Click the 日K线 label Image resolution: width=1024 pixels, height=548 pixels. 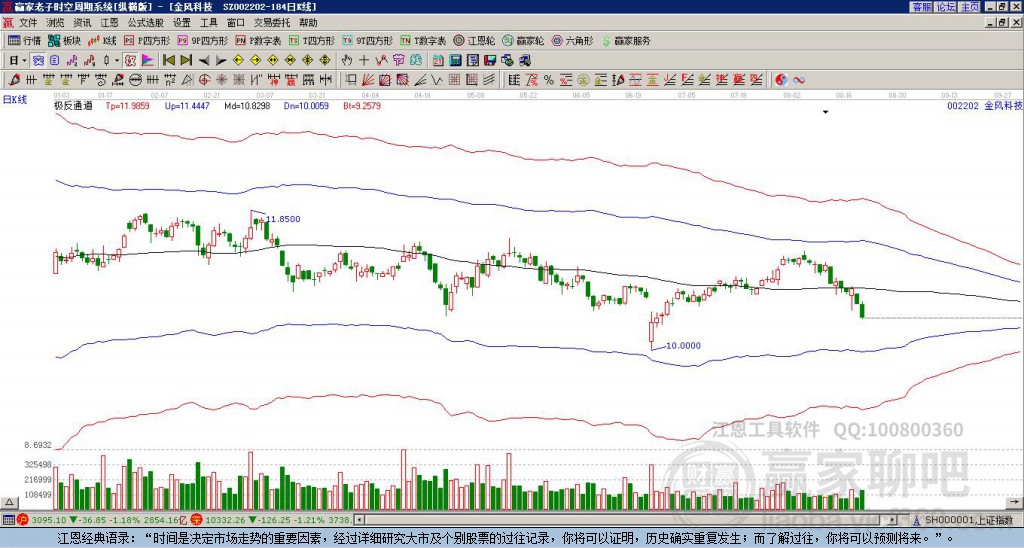pyautogui.click(x=16, y=100)
